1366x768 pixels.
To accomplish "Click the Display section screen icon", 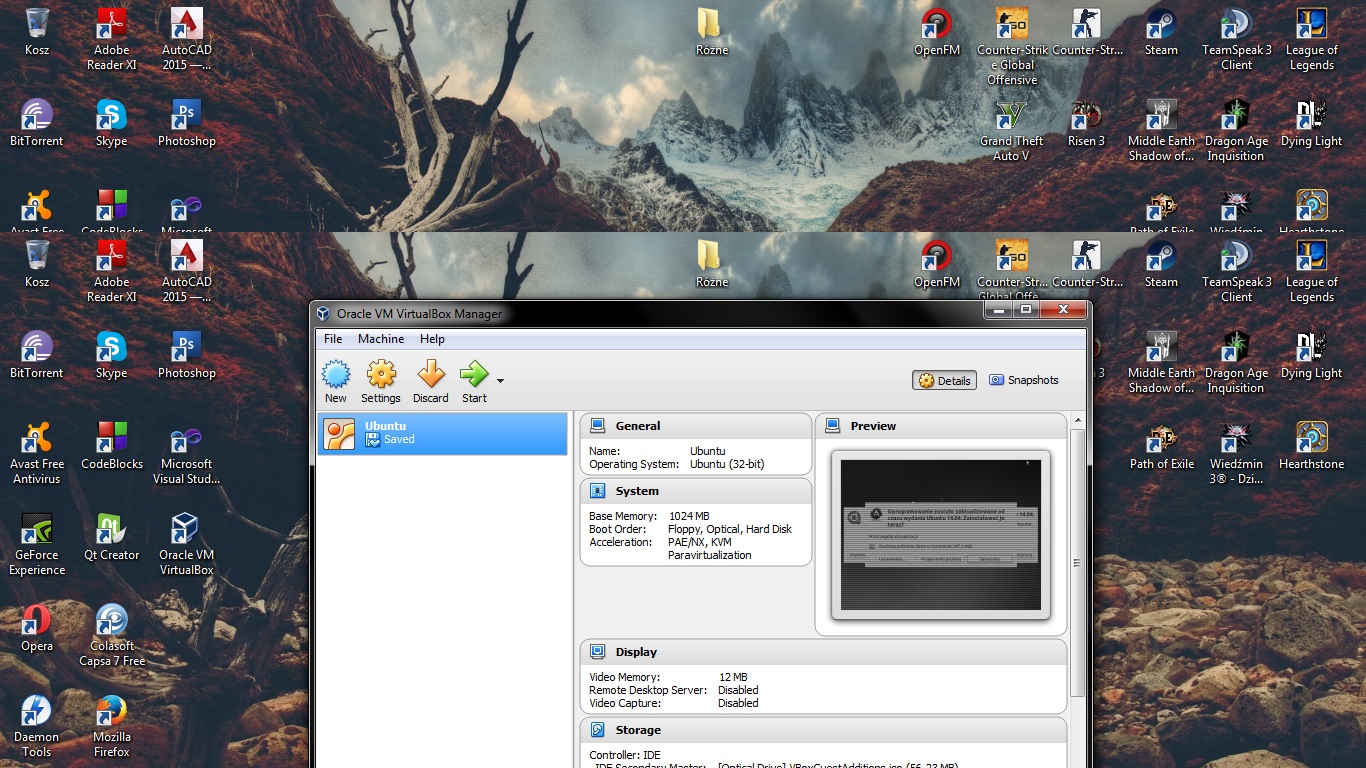I will (597, 652).
